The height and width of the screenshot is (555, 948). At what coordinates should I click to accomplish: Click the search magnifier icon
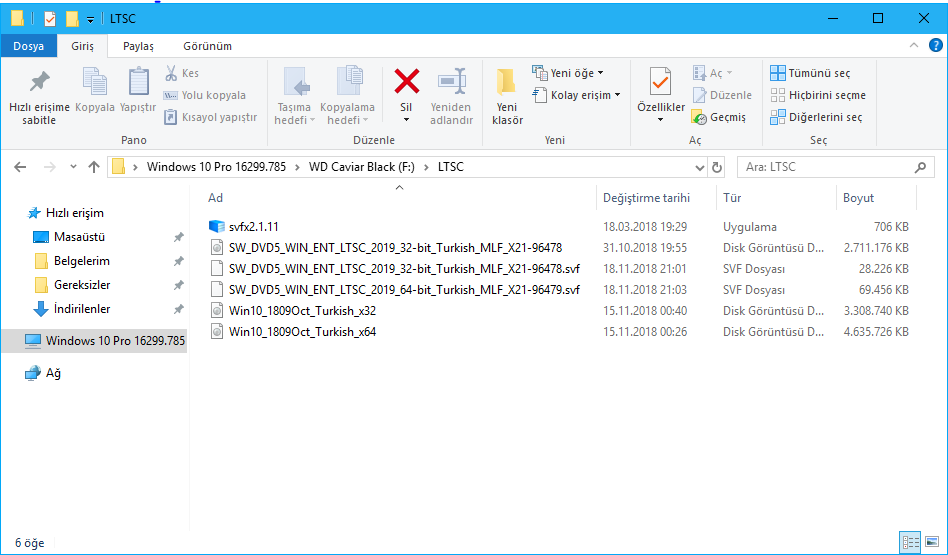pos(920,167)
